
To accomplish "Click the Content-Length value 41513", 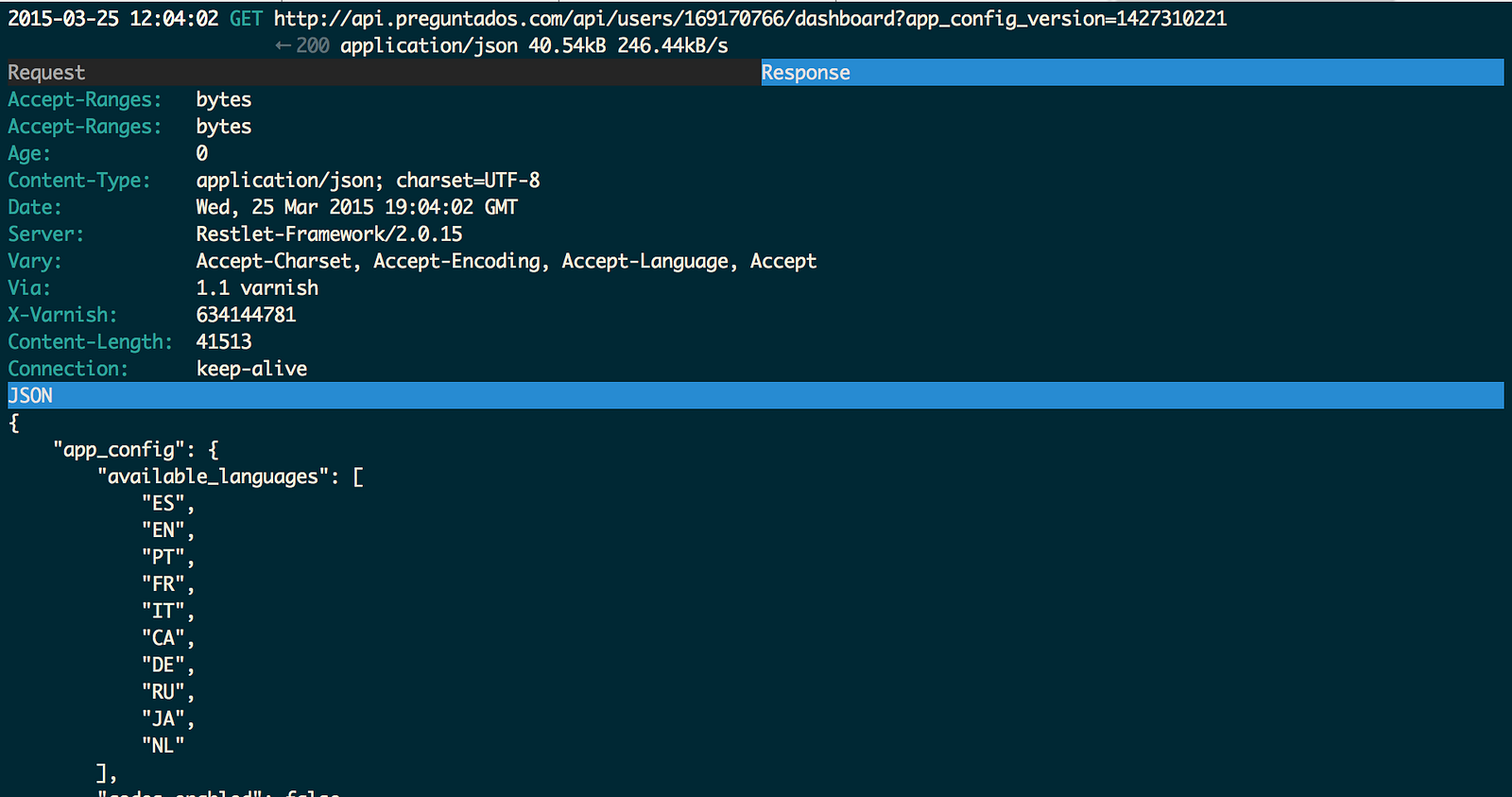I will (x=224, y=341).
